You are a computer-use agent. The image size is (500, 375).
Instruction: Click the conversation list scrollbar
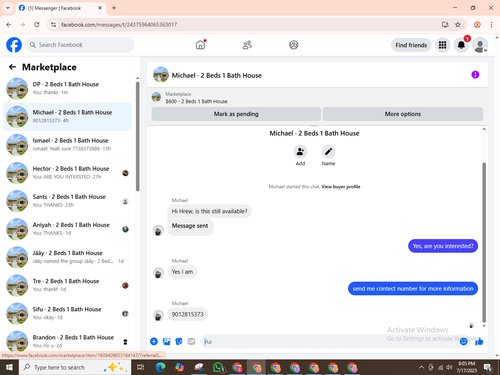tap(137, 137)
